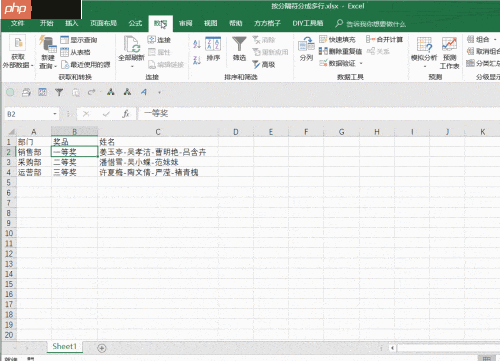
Task: Select the 姓名 header cell
Action: [x=158, y=142]
